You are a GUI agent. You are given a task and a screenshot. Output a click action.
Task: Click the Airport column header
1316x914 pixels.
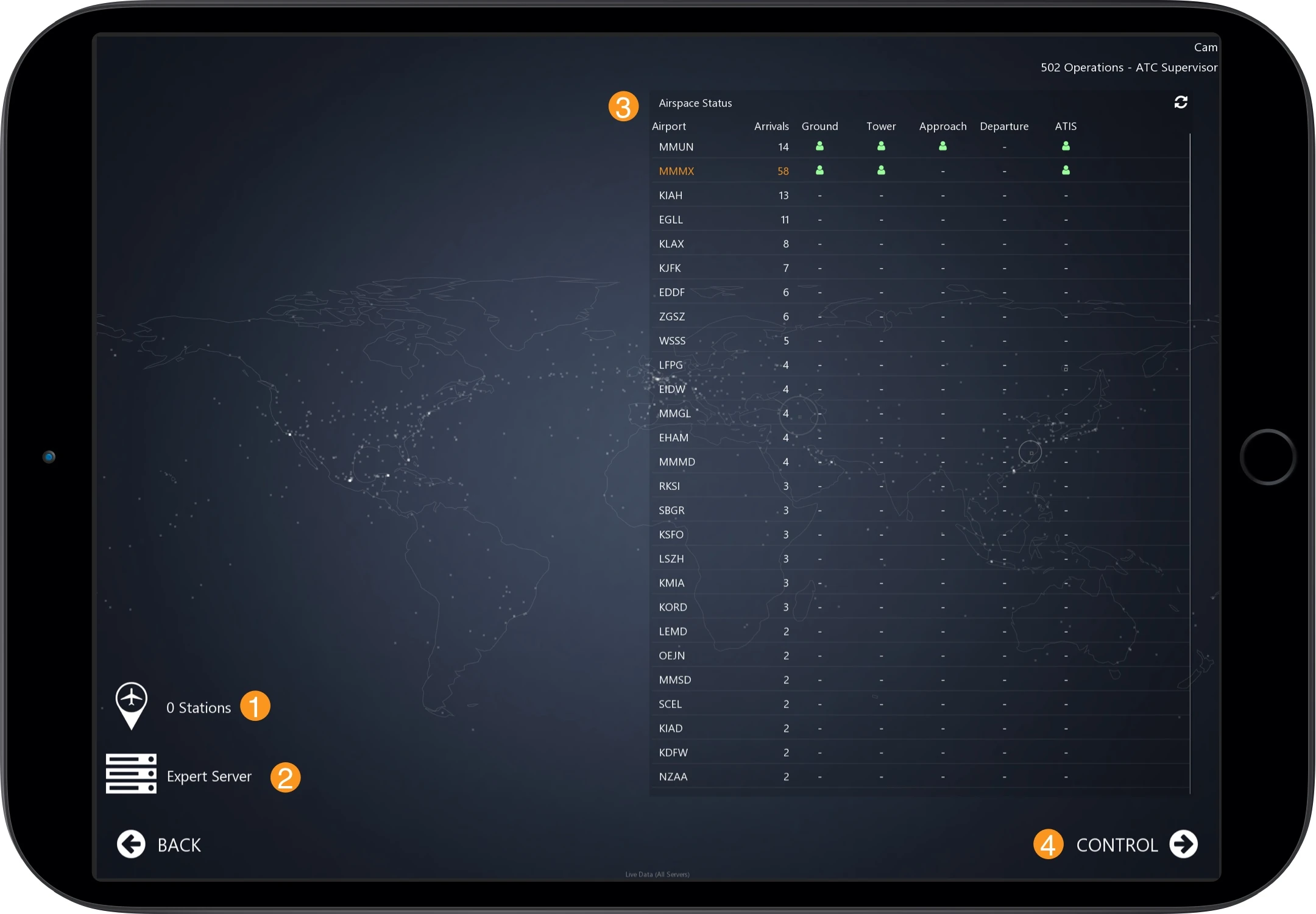[668, 126]
